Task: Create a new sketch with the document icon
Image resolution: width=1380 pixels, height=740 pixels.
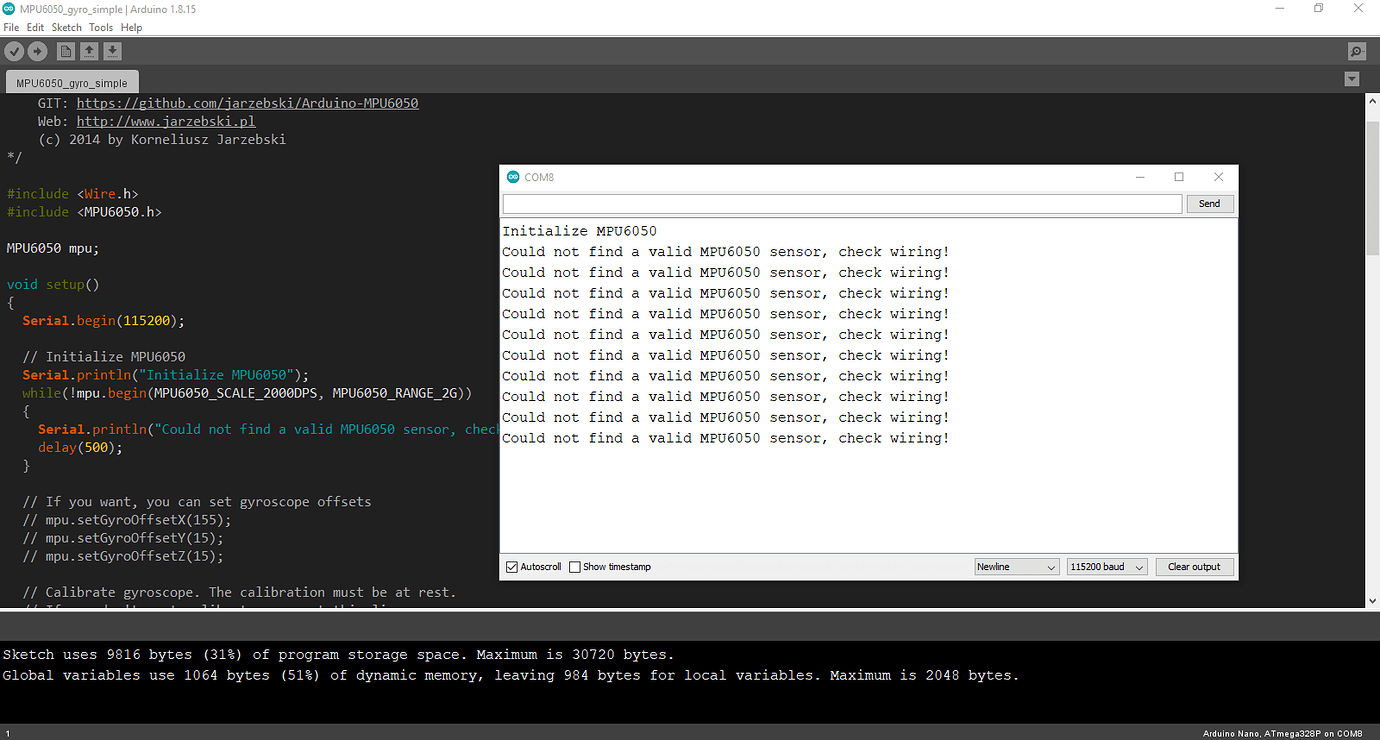Action: [x=65, y=51]
